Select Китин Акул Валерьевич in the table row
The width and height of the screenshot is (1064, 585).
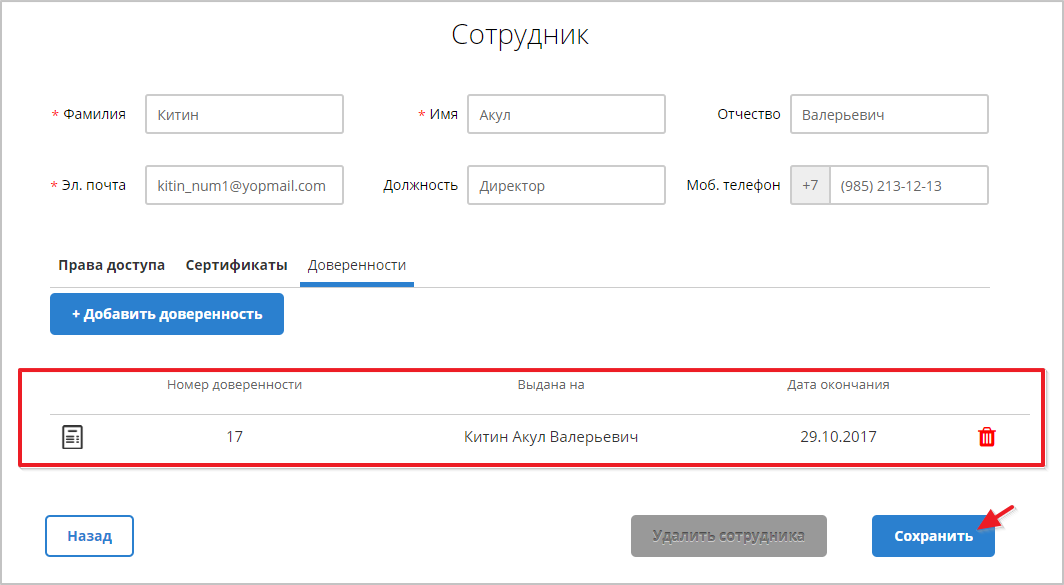point(551,437)
